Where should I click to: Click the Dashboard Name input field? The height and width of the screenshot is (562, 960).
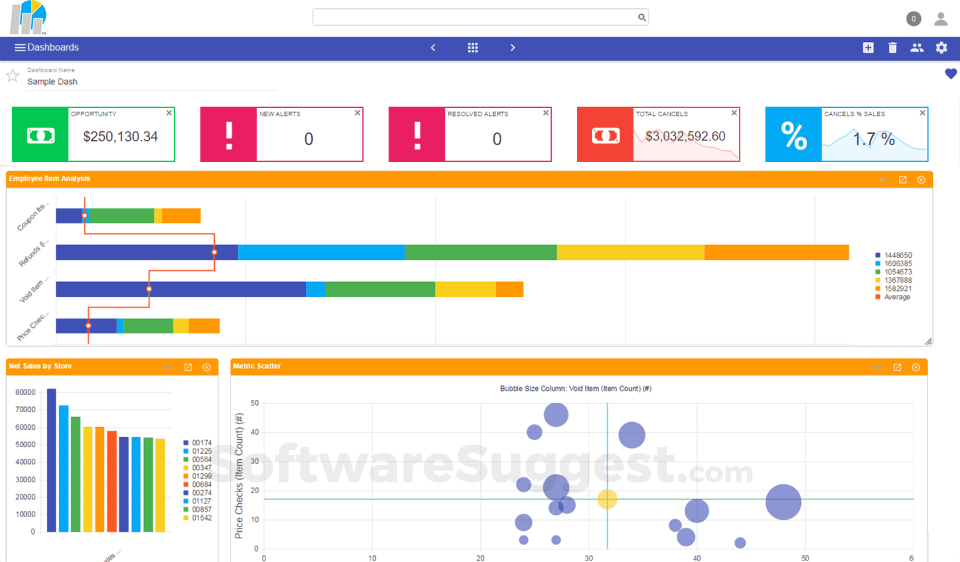coord(151,82)
